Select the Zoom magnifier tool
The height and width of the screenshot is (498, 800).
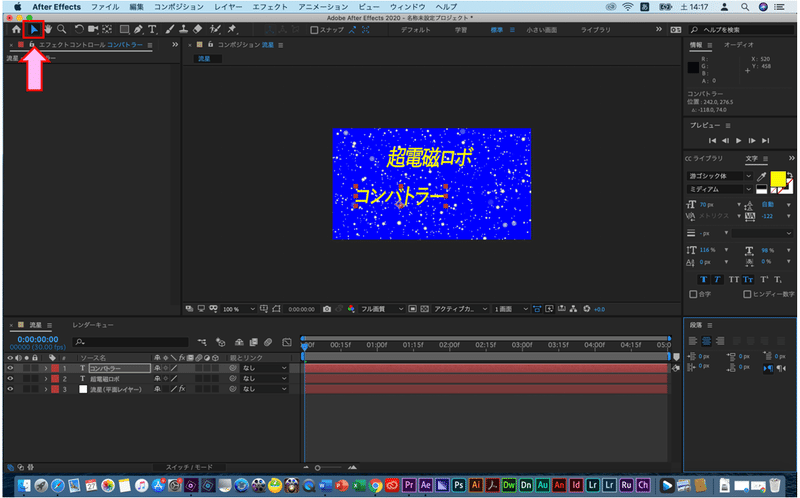[x=62, y=30]
